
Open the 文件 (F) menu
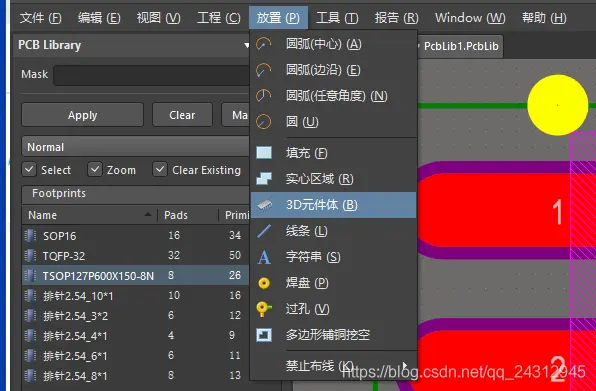40,18
